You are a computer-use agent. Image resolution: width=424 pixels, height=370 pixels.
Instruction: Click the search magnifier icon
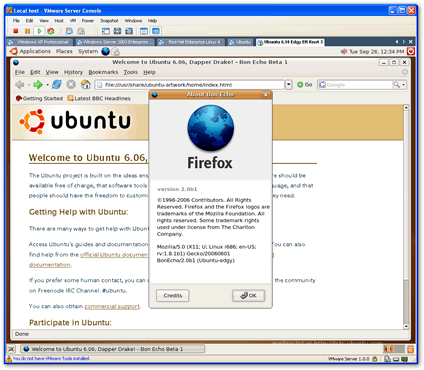[x=396, y=85]
